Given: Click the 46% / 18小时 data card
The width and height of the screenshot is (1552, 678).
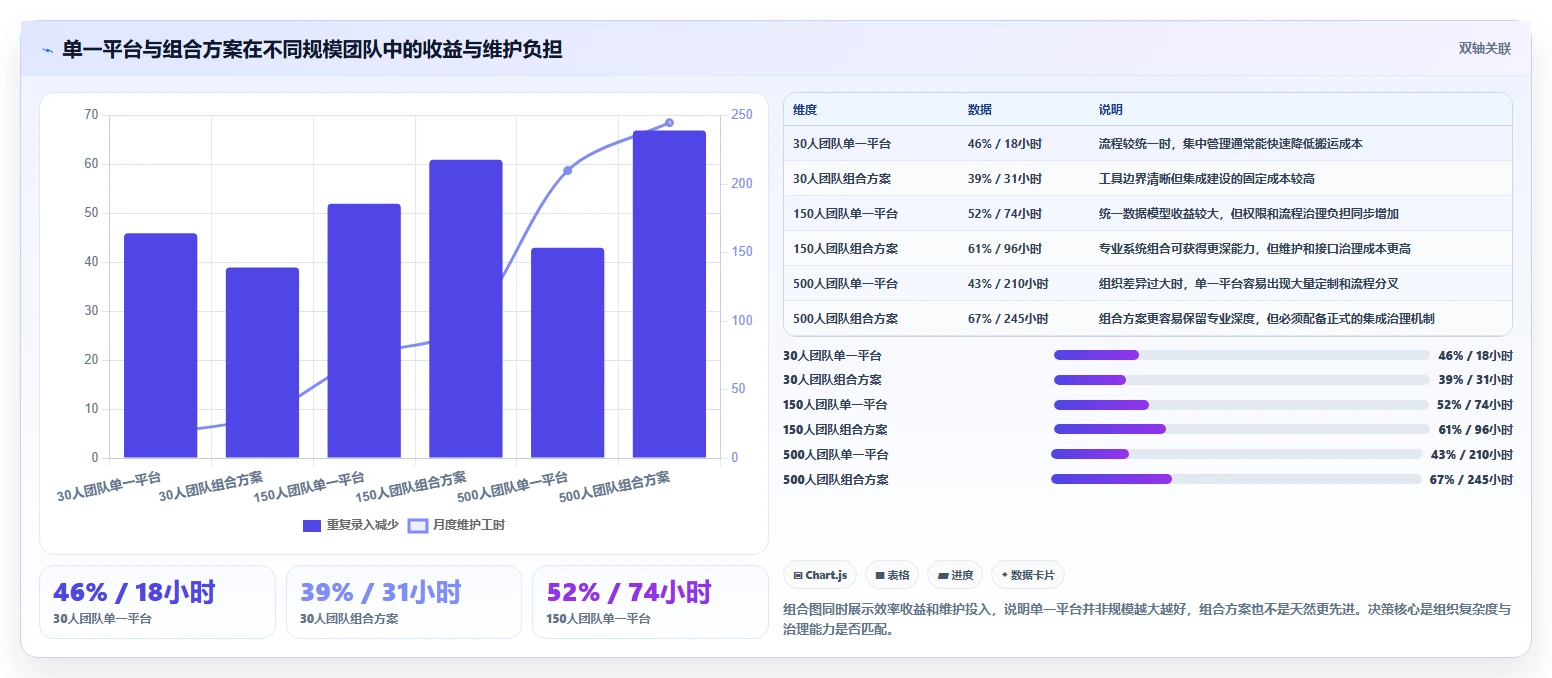Looking at the screenshot, I should [157, 602].
